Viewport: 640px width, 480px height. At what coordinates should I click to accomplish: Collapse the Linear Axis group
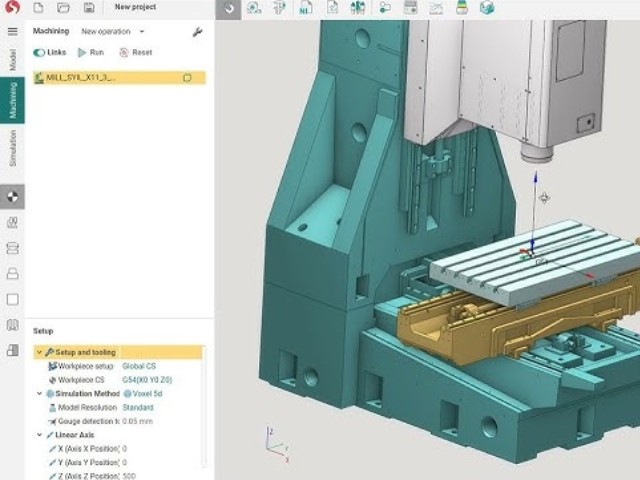tap(39, 435)
